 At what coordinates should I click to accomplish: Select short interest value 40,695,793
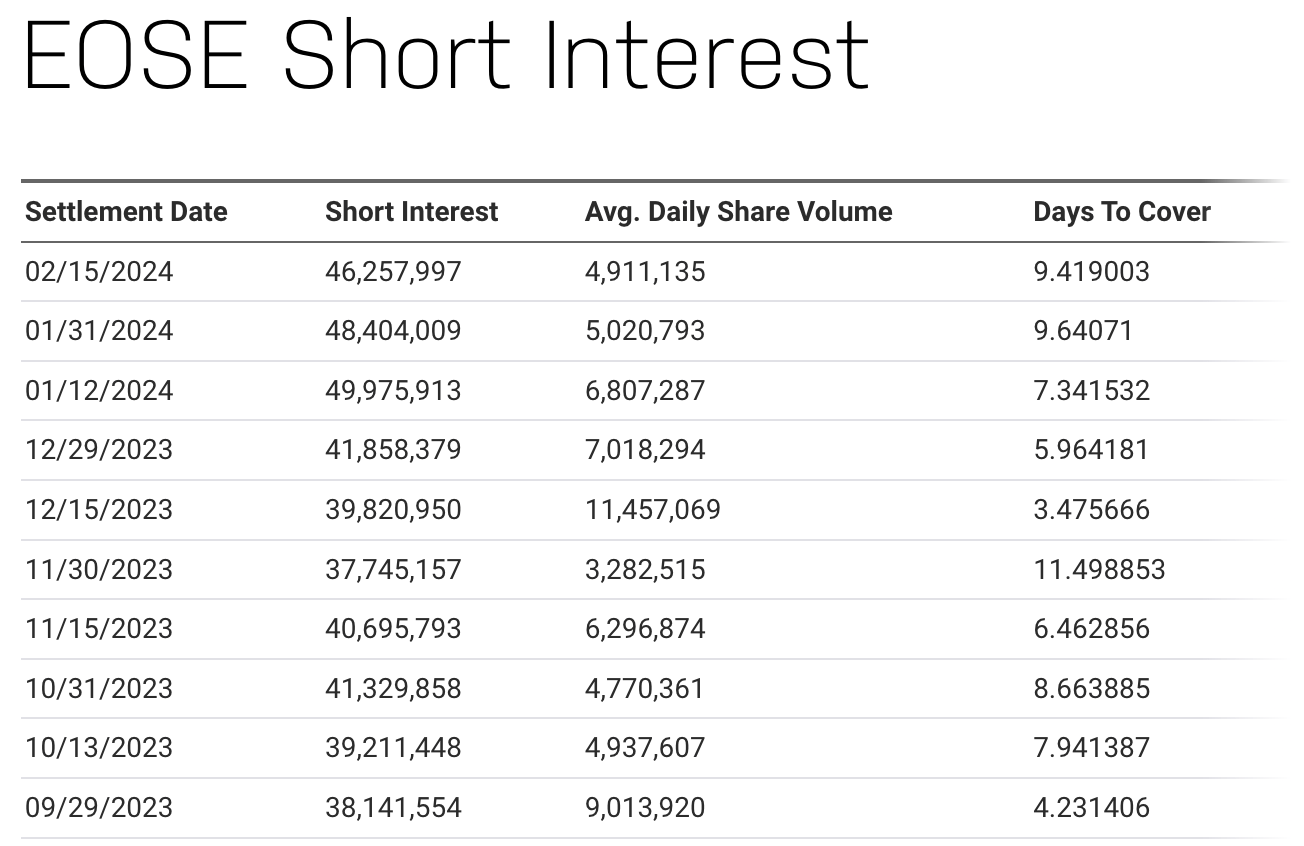coord(393,629)
